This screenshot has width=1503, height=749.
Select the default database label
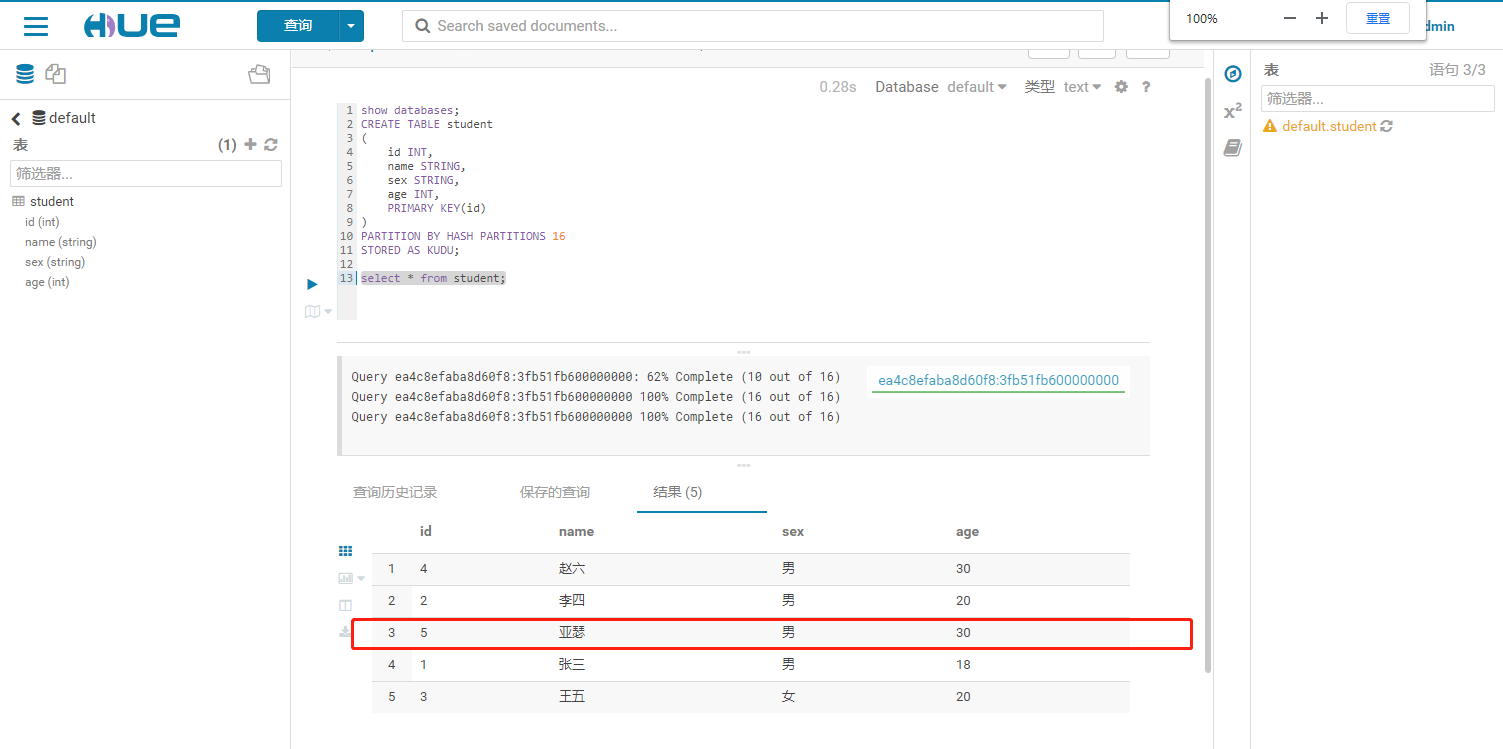point(72,118)
